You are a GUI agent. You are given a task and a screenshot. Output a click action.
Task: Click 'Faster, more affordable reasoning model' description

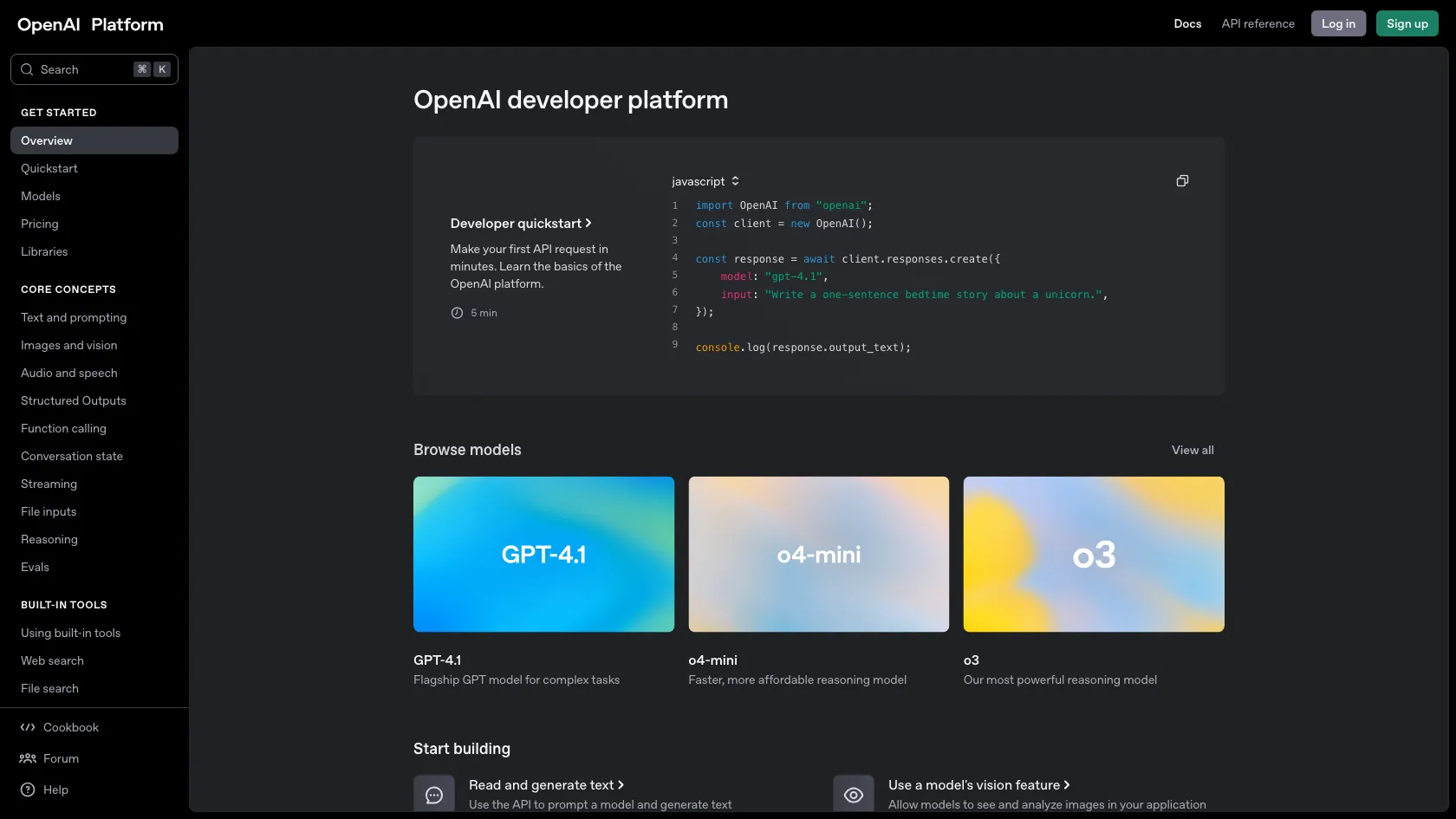797,680
